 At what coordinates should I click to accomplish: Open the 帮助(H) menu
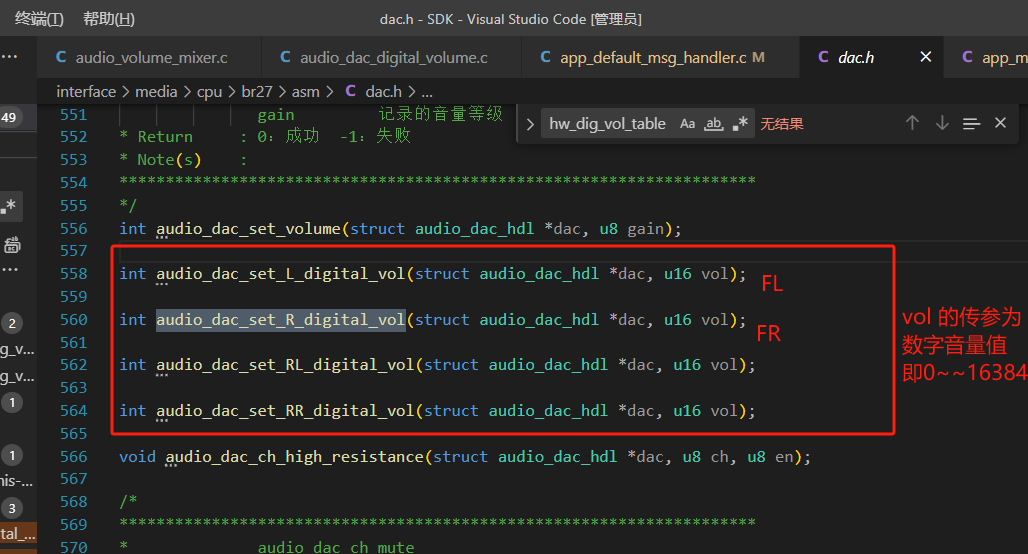pyautogui.click(x=109, y=19)
